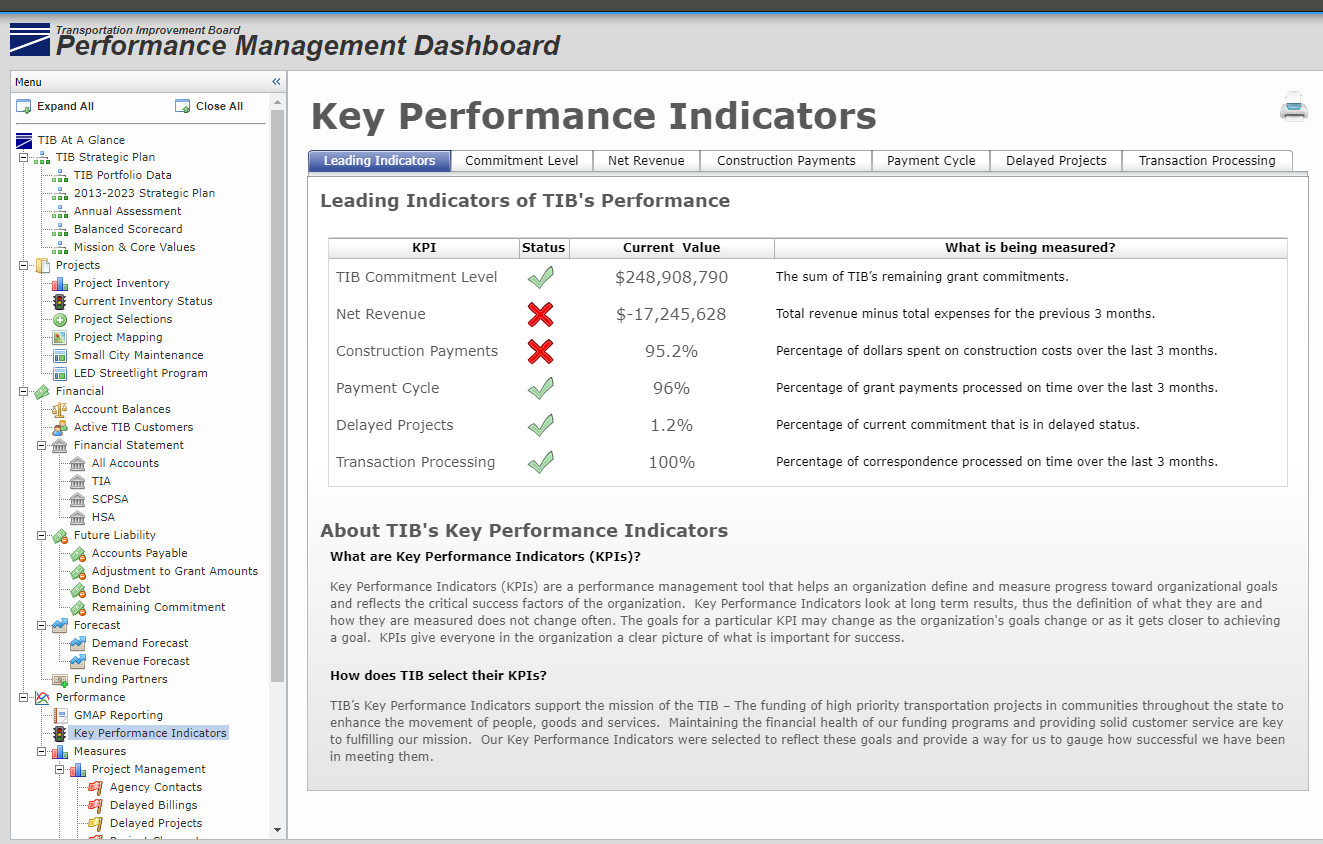
Task: Collapse the Project Management tree node
Action: coord(59,769)
